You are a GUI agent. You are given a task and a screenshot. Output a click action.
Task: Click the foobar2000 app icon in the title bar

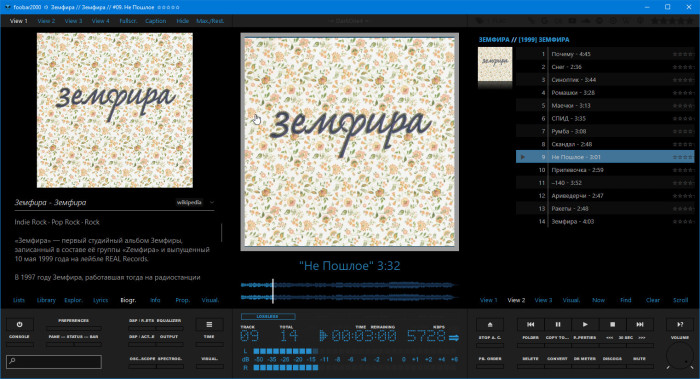[x=8, y=7]
